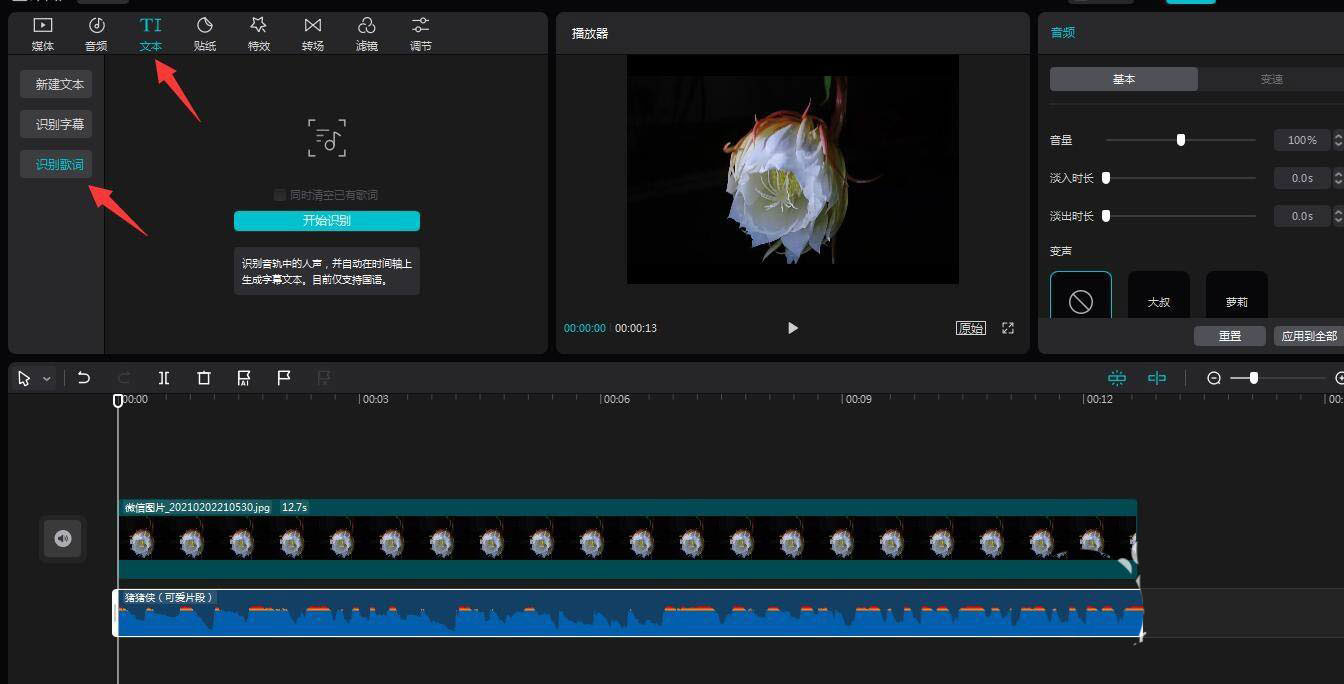Open the 贴纸 stickers panel
Viewport: 1344px width, 684px height.
205,33
